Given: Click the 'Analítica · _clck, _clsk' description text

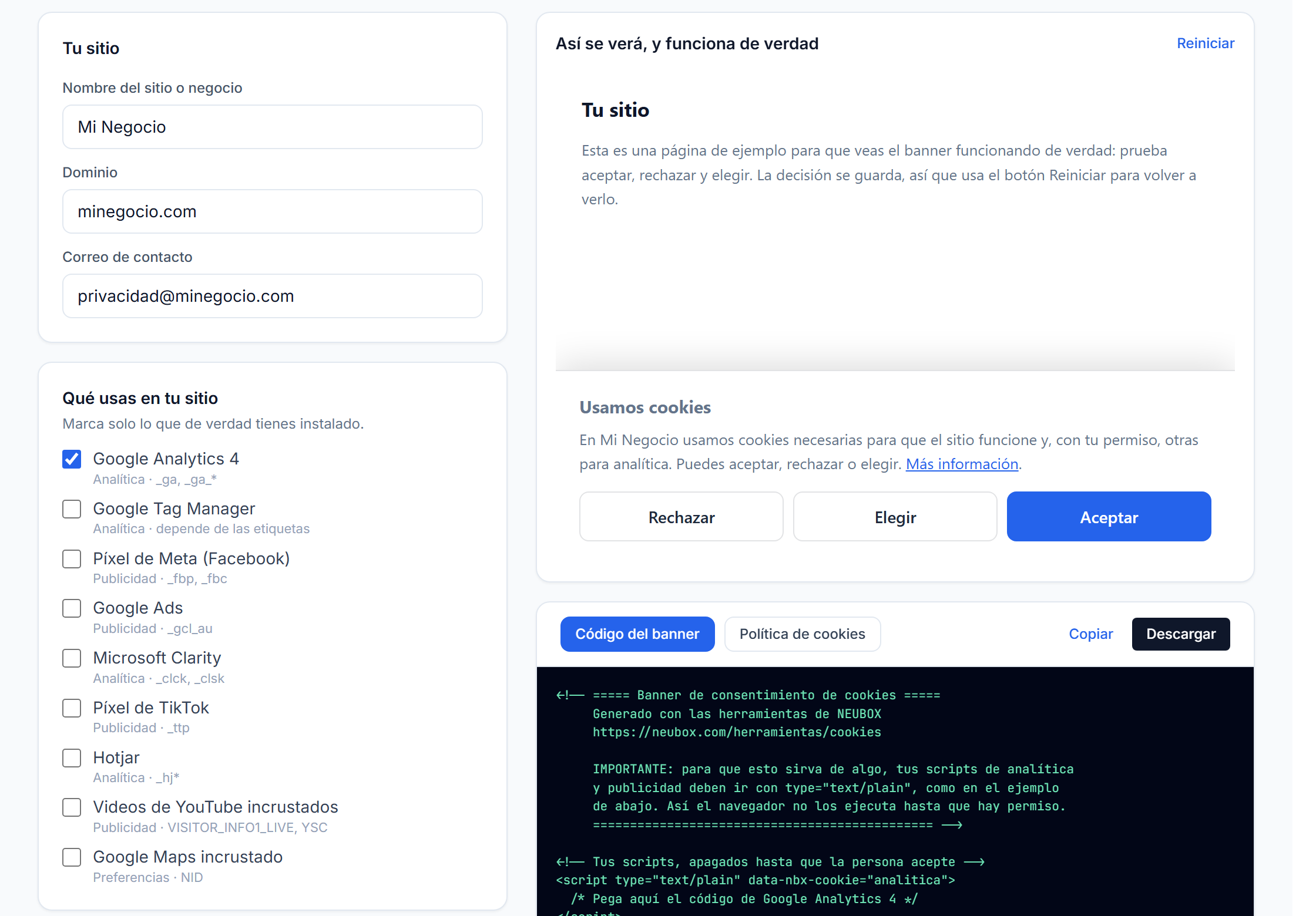Looking at the screenshot, I should (159, 678).
